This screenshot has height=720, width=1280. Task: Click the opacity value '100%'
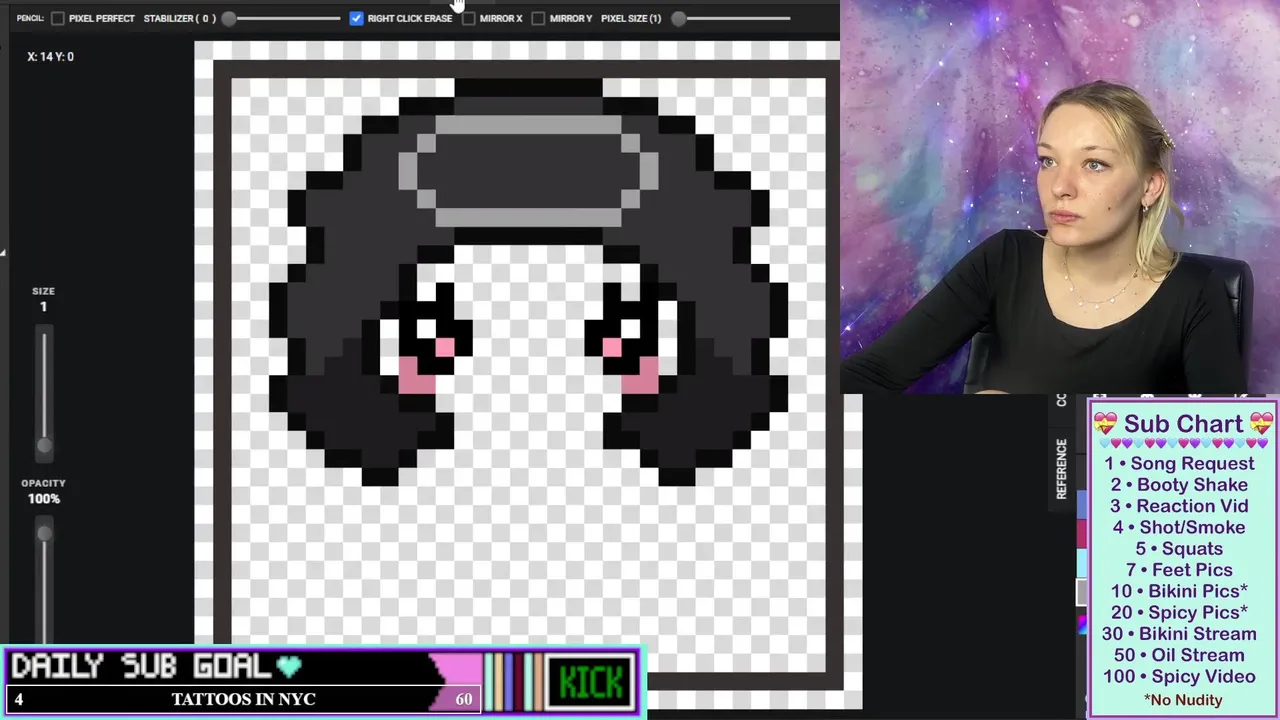point(43,498)
